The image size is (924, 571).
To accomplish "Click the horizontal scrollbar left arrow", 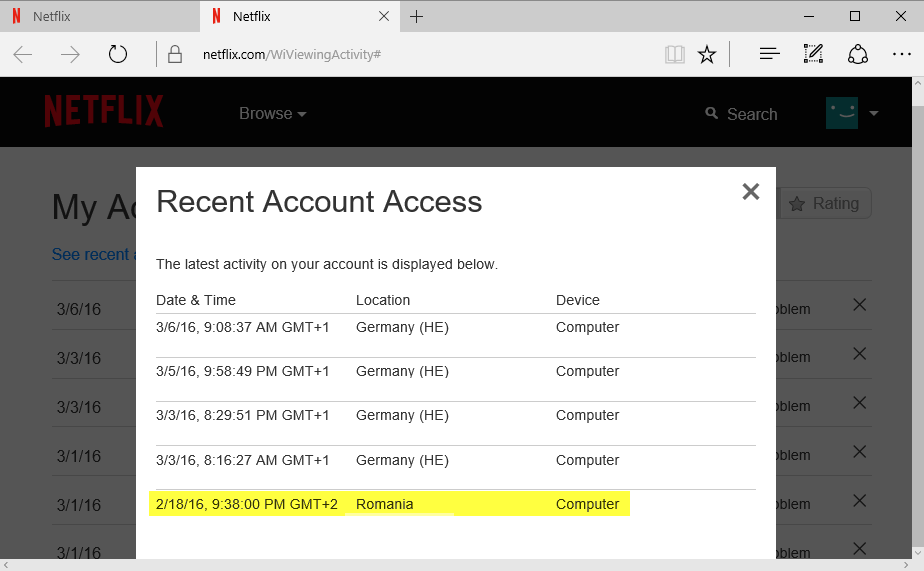I will pyautogui.click(x=6, y=565).
